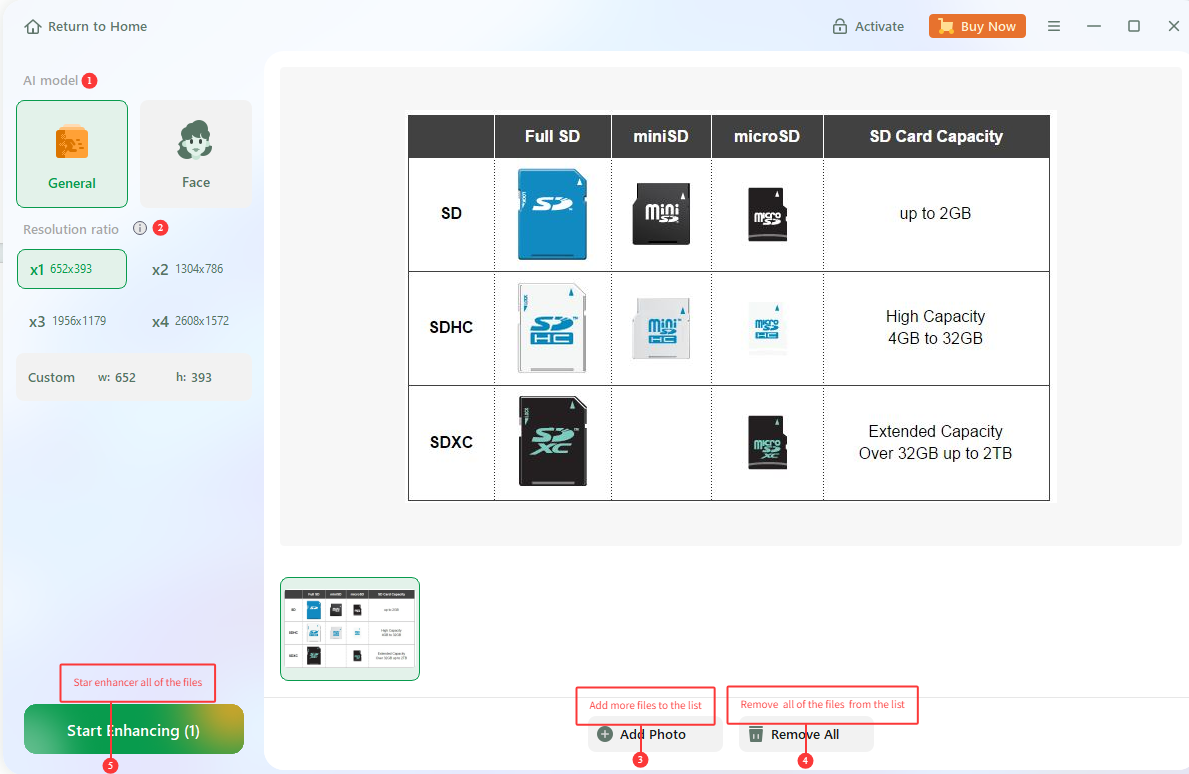Click Add Photo button

pyautogui.click(x=655, y=735)
